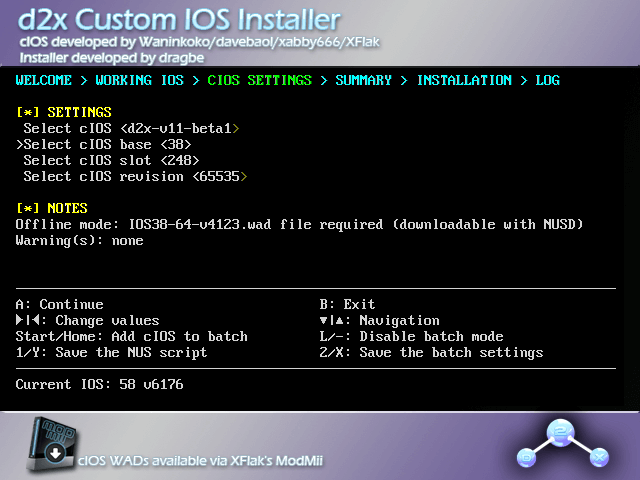640x480 pixels.
Task: Click the NOTES section header
Action: [54, 208]
